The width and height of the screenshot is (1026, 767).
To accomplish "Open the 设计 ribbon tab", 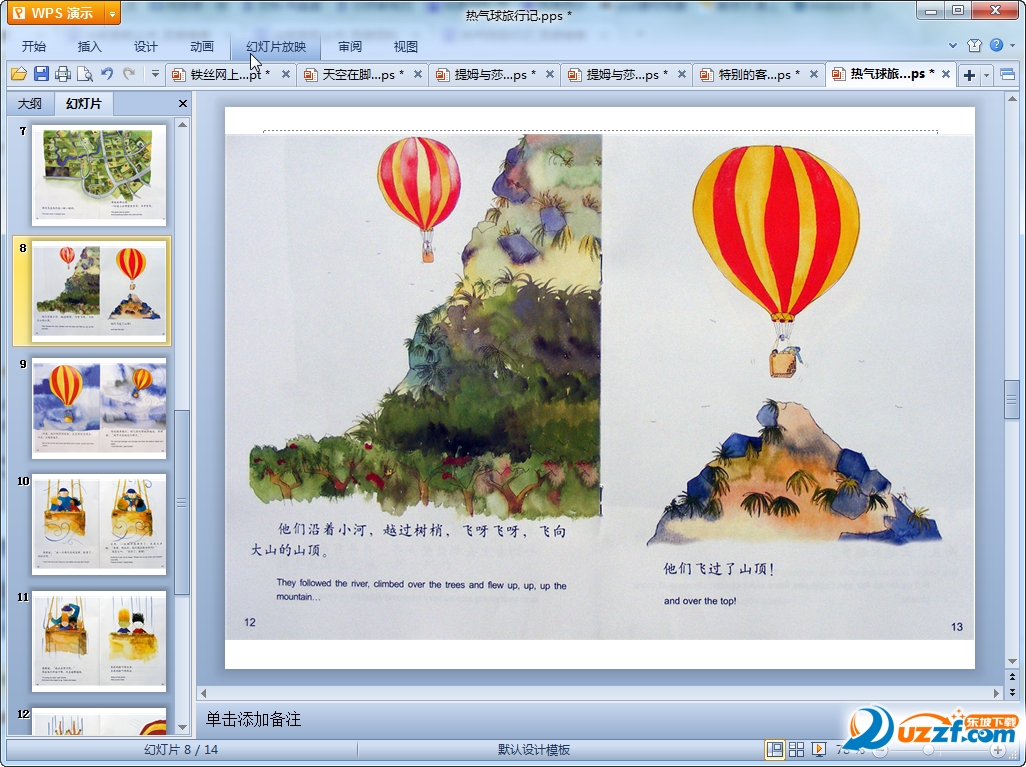I will [146, 46].
